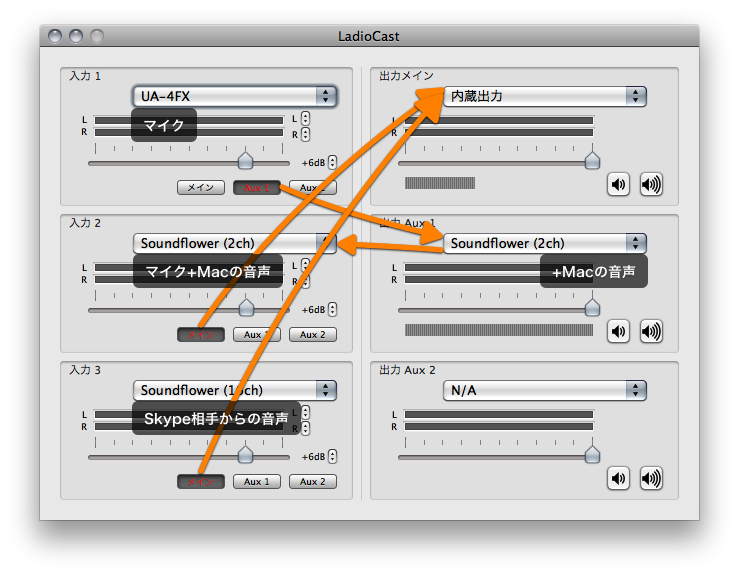Toggle Aux 2 routing button for 入力 1

pyautogui.click(x=312, y=188)
